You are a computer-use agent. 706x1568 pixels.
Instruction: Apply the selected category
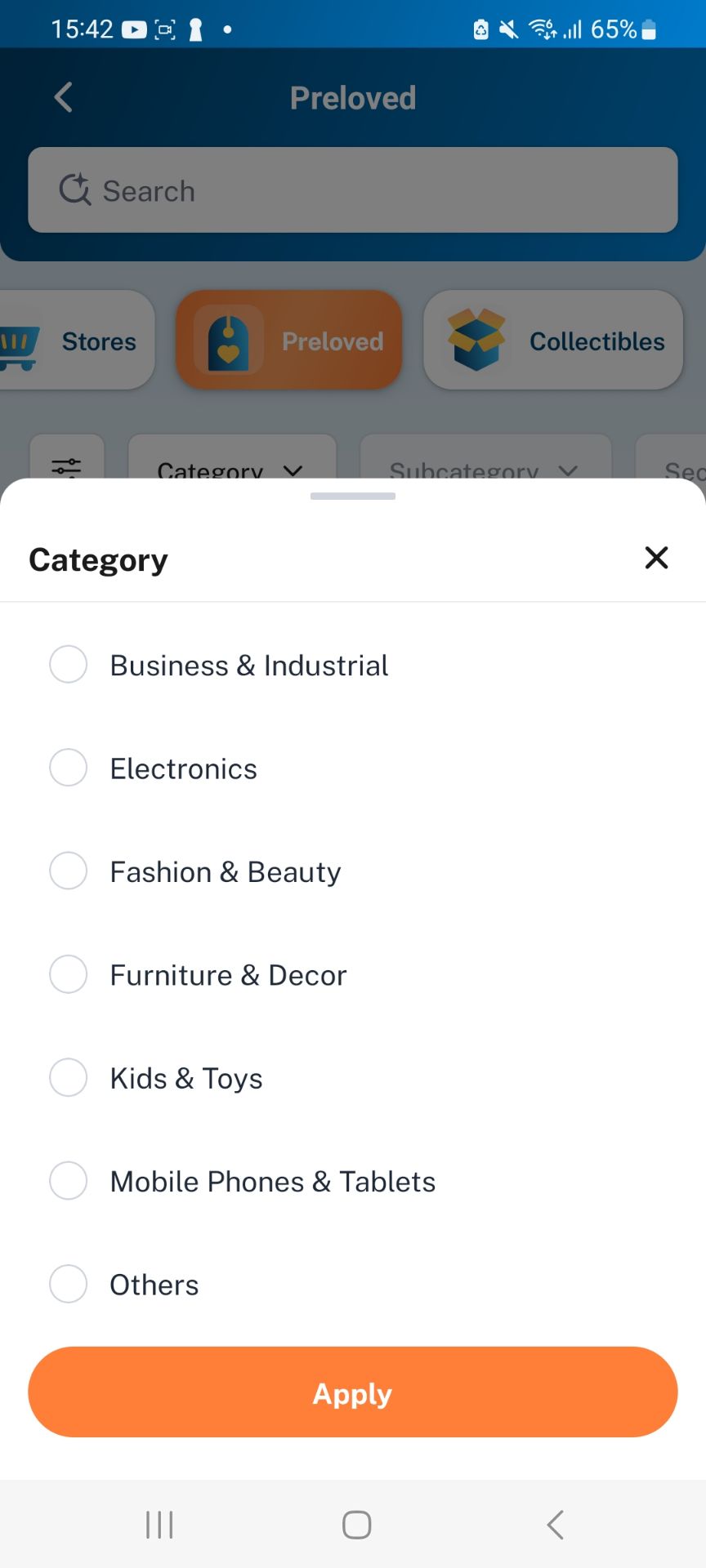[x=353, y=1392]
